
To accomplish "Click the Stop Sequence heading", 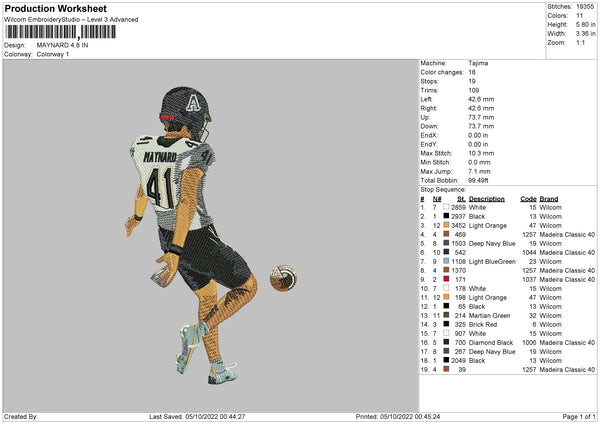I will coord(443,189).
